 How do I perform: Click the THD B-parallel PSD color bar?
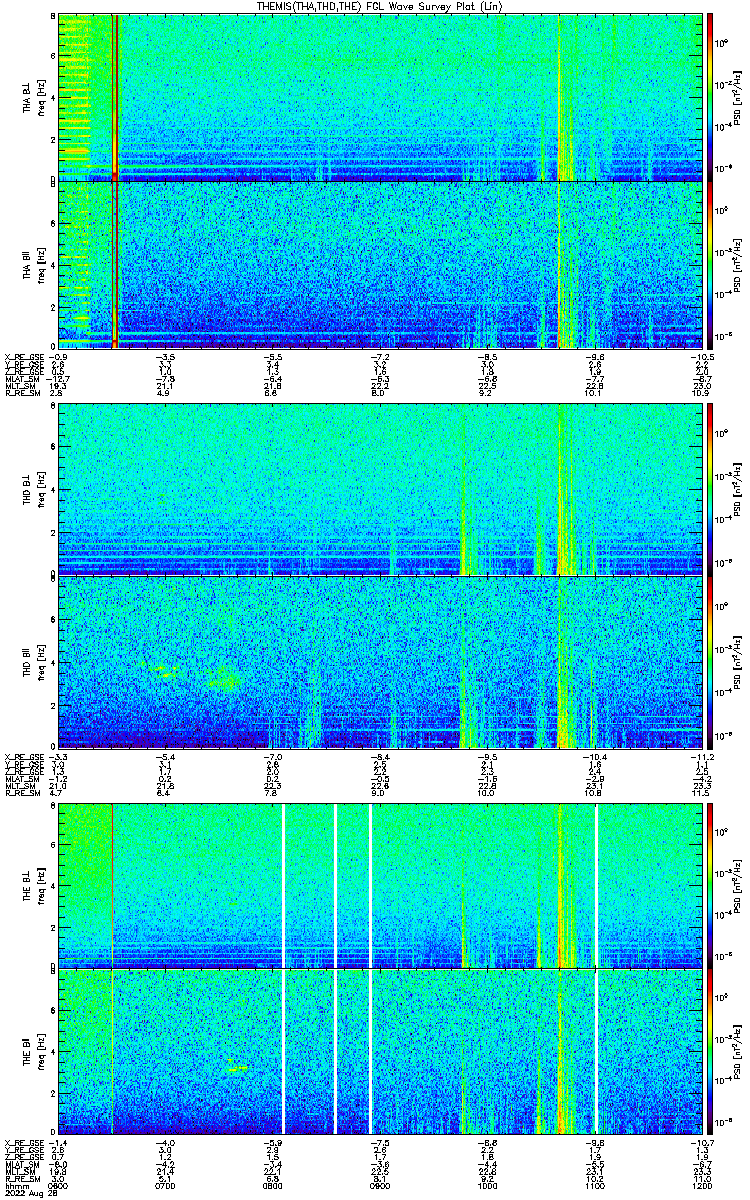coord(711,660)
